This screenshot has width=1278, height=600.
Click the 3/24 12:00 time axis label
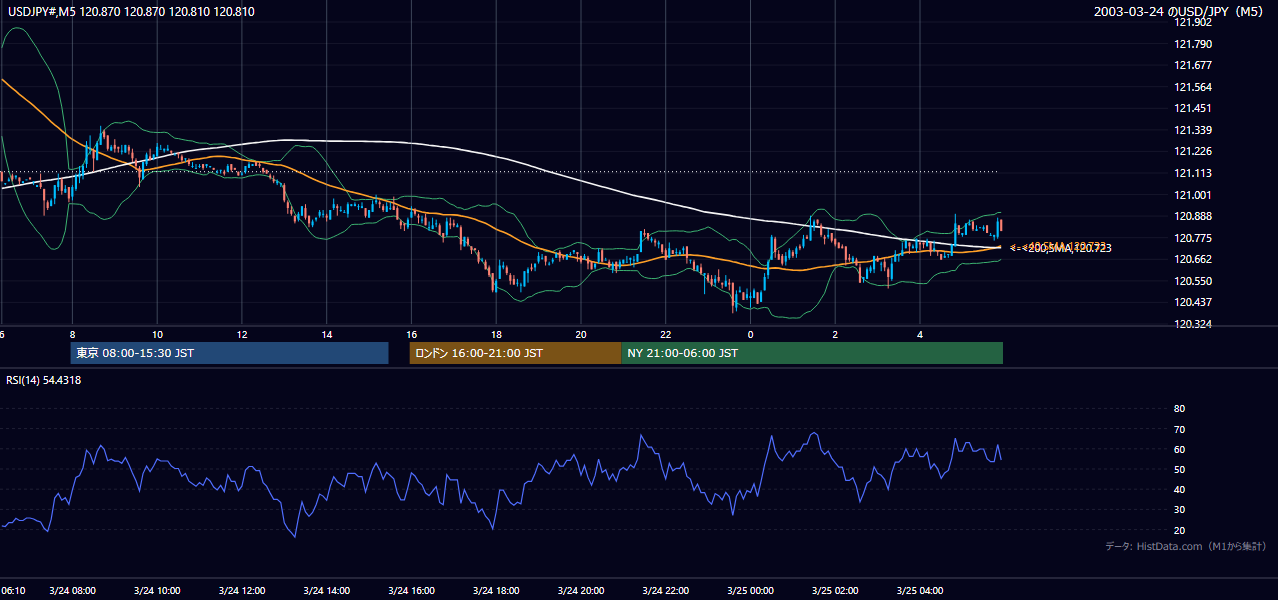click(241, 591)
